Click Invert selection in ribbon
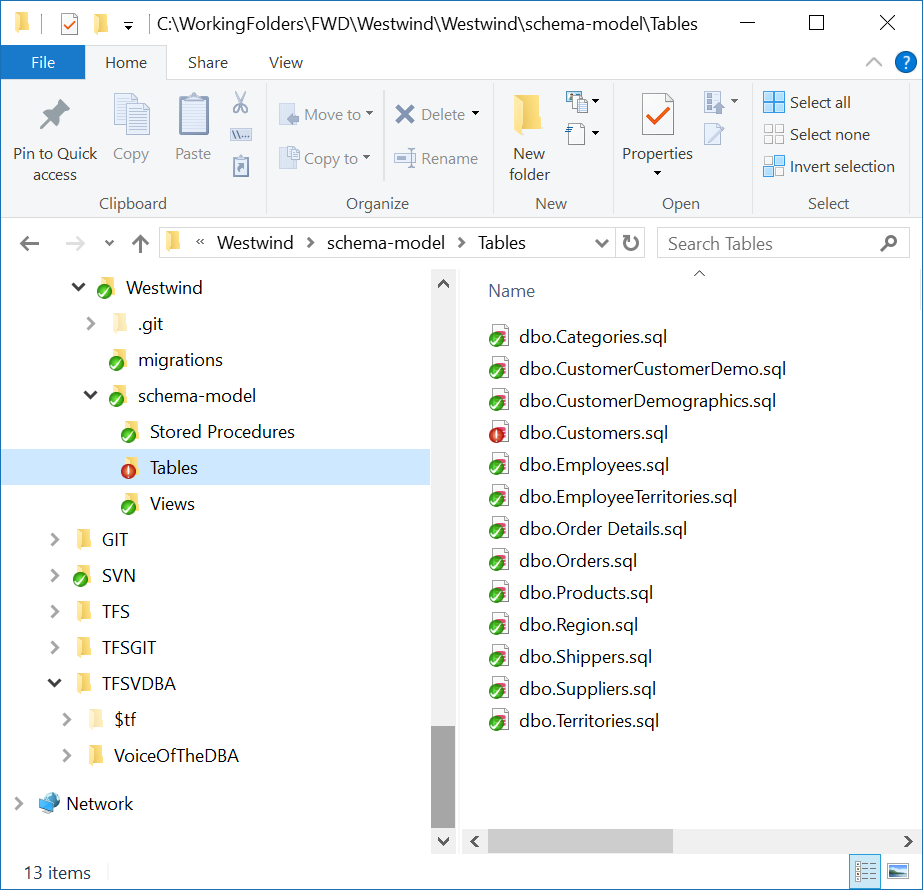The height and width of the screenshot is (890, 923). tap(830, 167)
